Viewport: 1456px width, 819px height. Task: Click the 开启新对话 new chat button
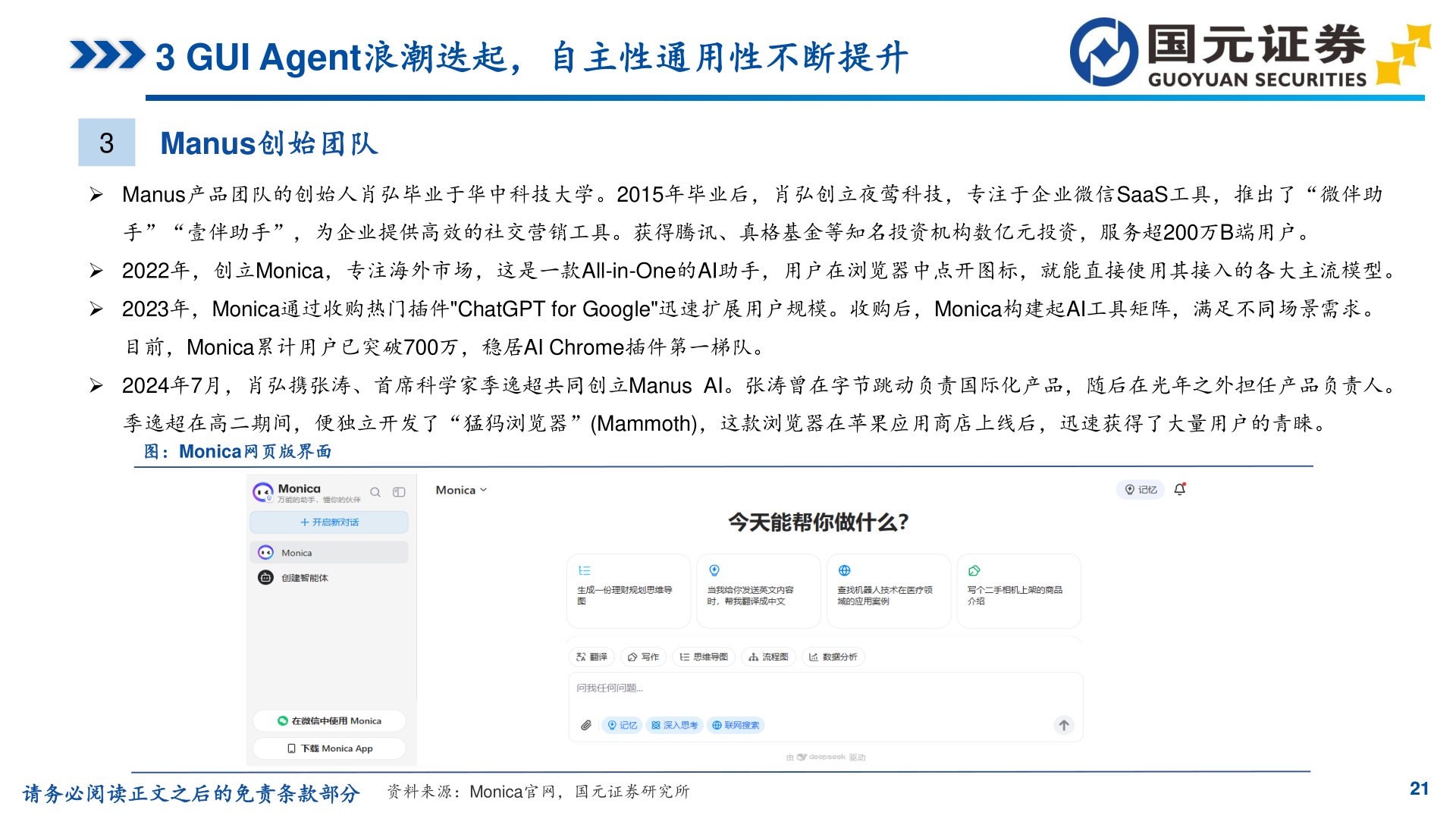pyautogui.click(x=329, y=522)
